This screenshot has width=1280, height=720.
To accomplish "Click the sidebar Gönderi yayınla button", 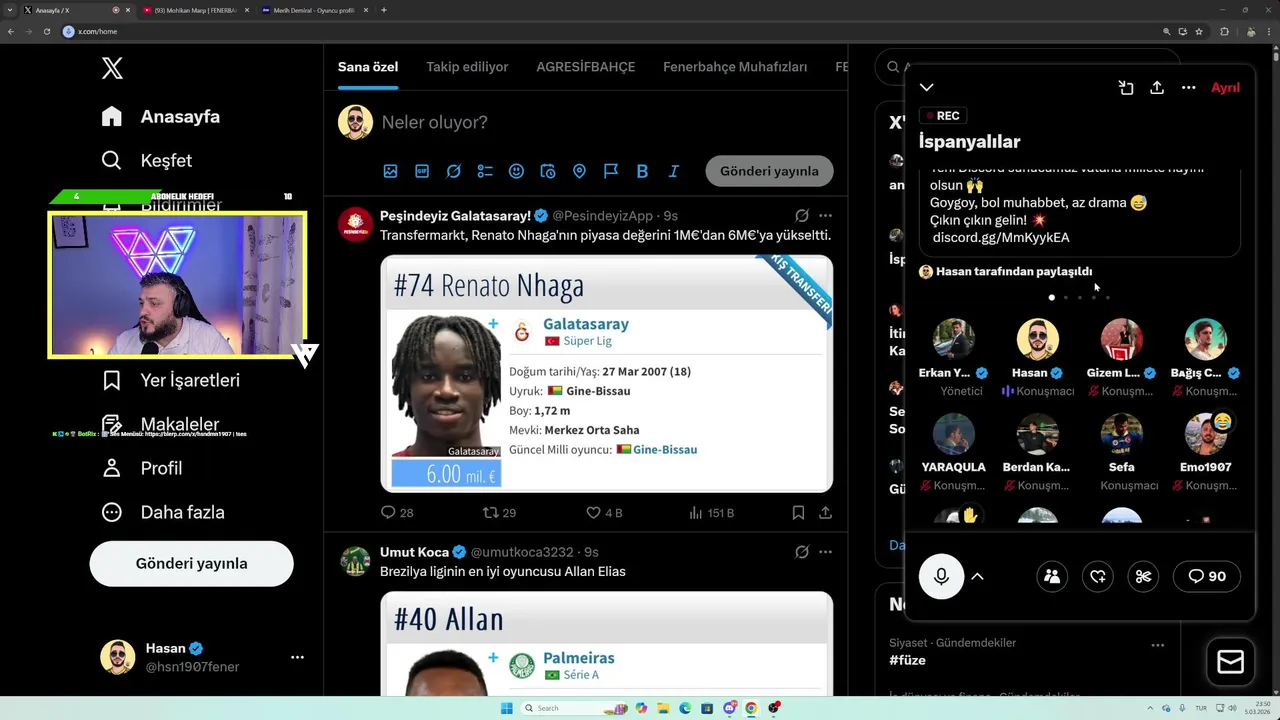I will [x=191, y=563].
